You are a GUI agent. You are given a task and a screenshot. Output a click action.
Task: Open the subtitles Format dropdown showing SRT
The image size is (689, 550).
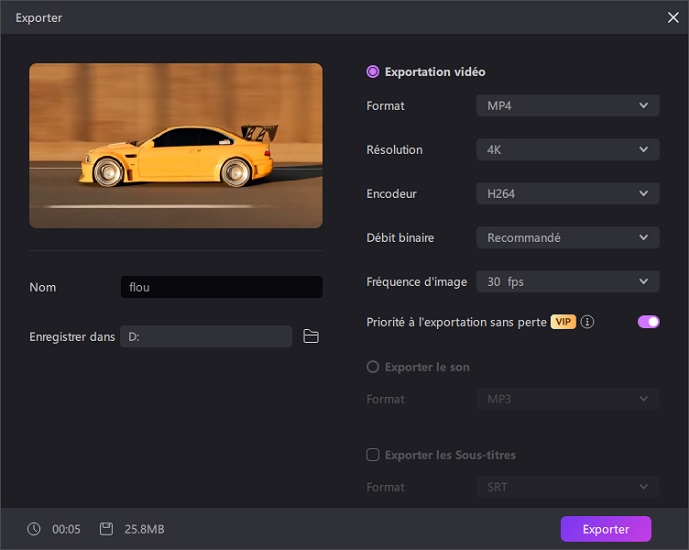point(568,487)
